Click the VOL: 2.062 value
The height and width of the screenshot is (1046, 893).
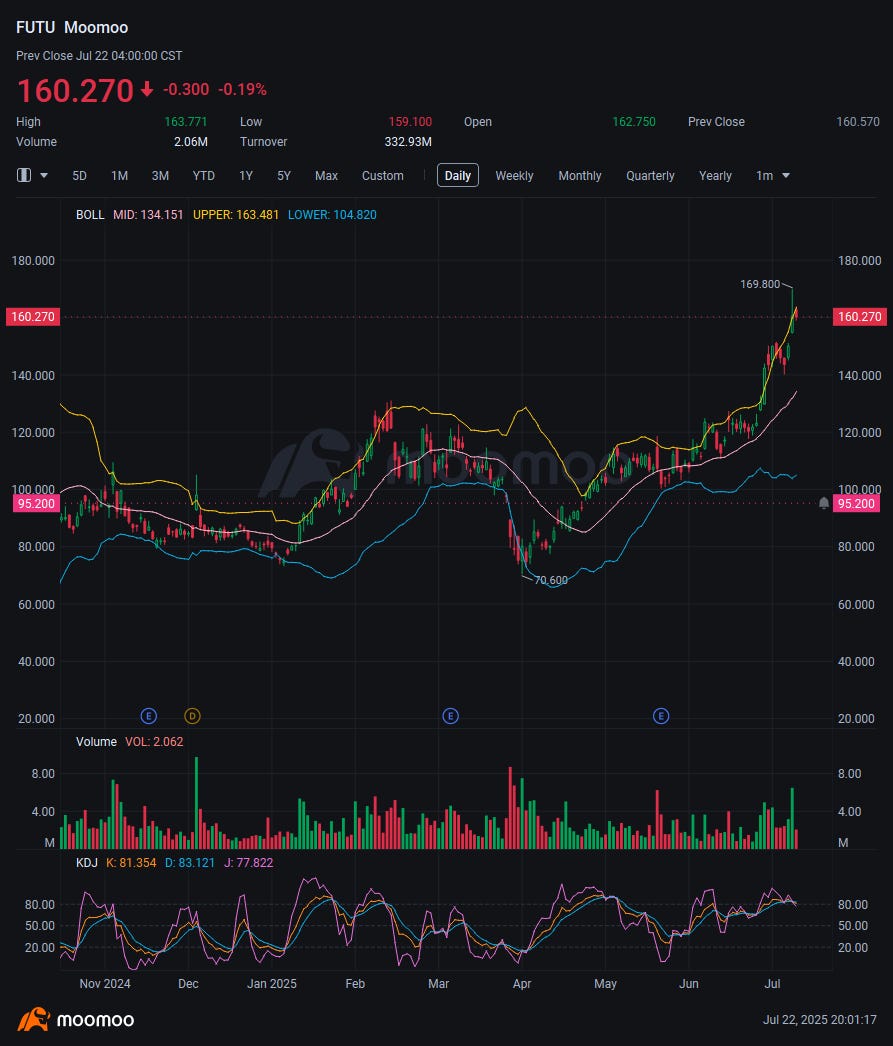click(154, 742)
